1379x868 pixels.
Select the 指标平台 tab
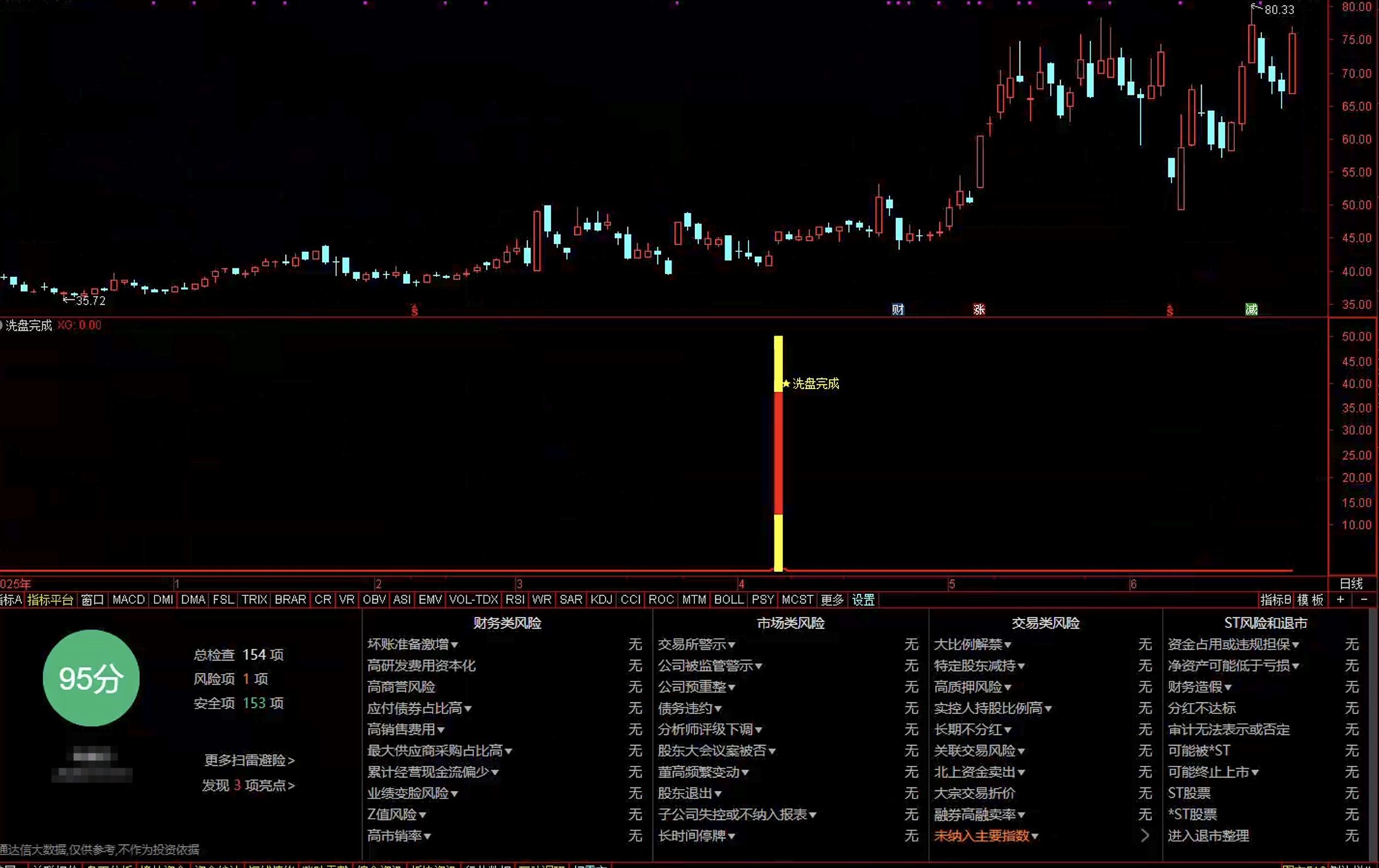50,599
